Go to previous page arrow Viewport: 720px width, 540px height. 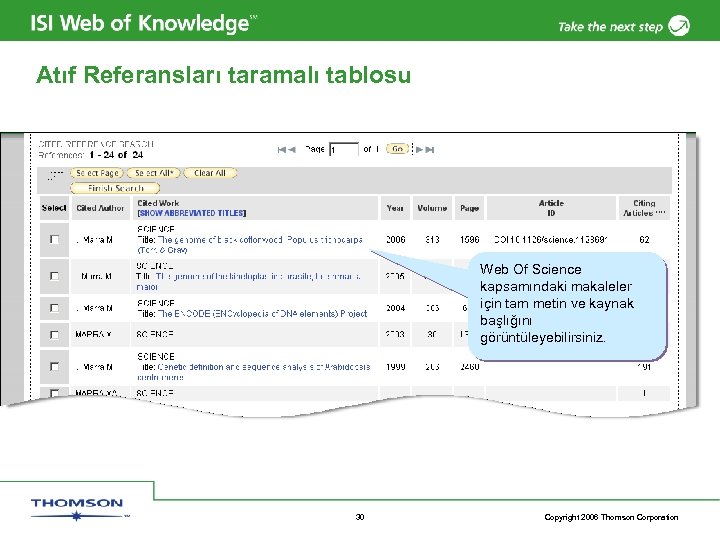292,150
